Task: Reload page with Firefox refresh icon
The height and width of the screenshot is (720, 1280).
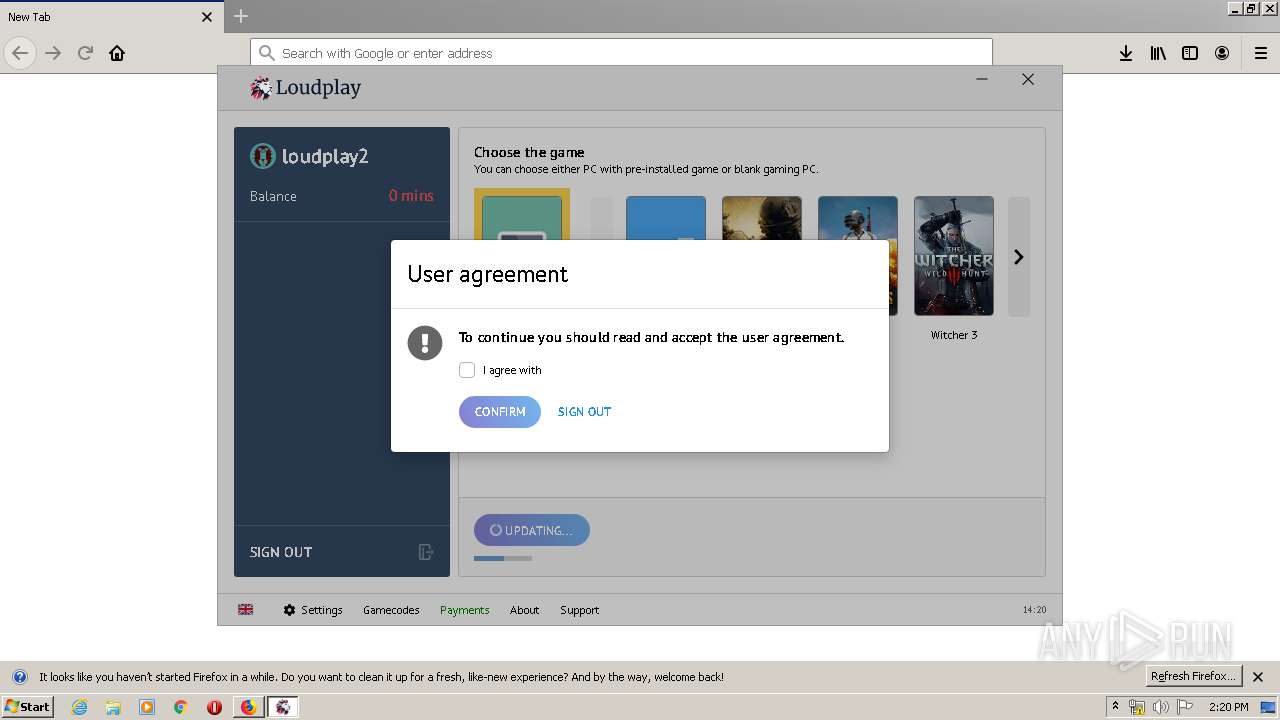Action: tap(85, 53)
